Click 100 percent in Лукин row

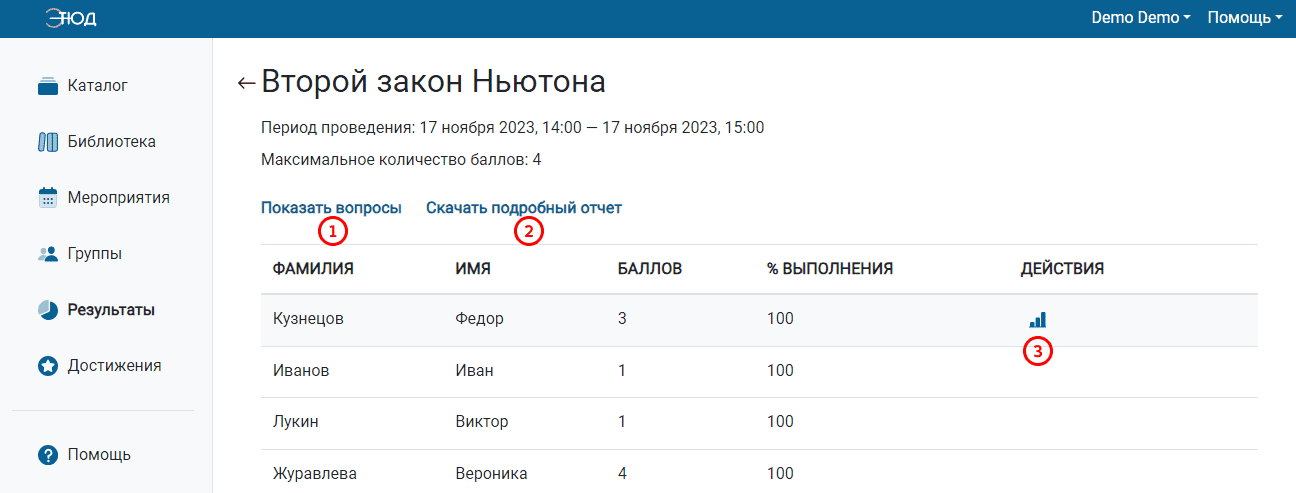tap(780, 422)
